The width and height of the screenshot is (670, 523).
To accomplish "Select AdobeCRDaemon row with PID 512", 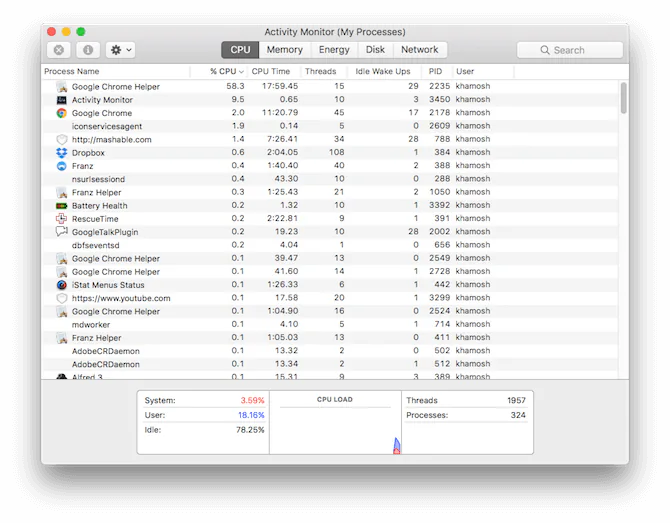I will [330, 364].
